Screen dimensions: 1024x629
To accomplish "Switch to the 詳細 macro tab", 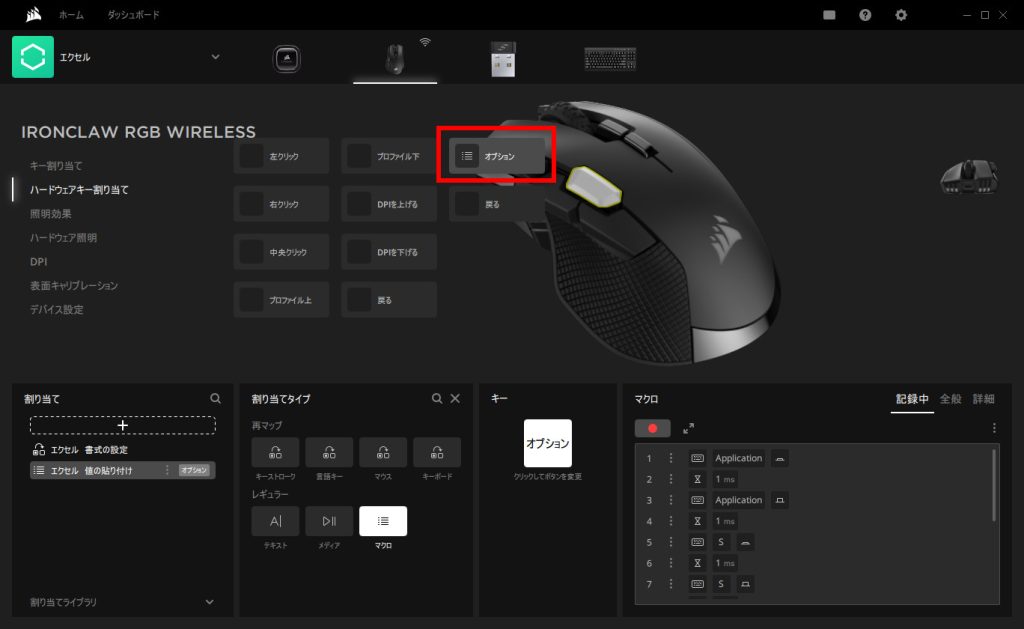I will click(x=984, y=399).
